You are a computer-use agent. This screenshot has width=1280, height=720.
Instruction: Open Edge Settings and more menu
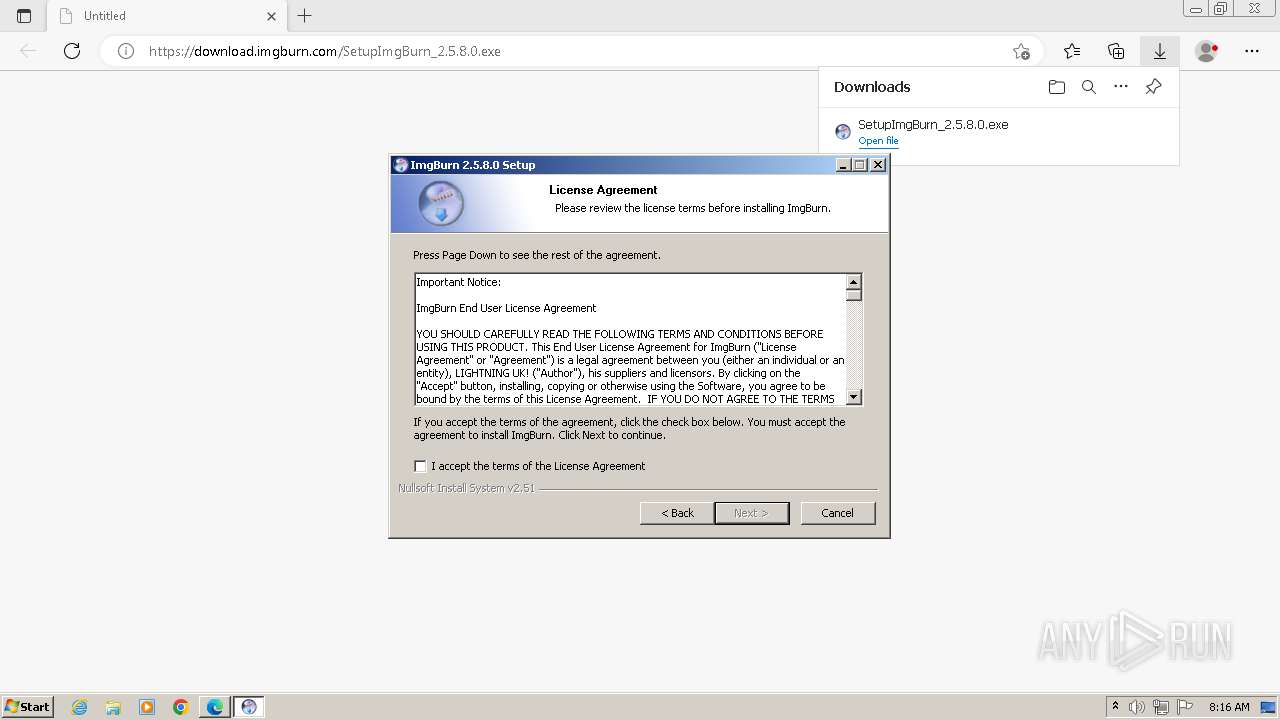[1252, 51]
